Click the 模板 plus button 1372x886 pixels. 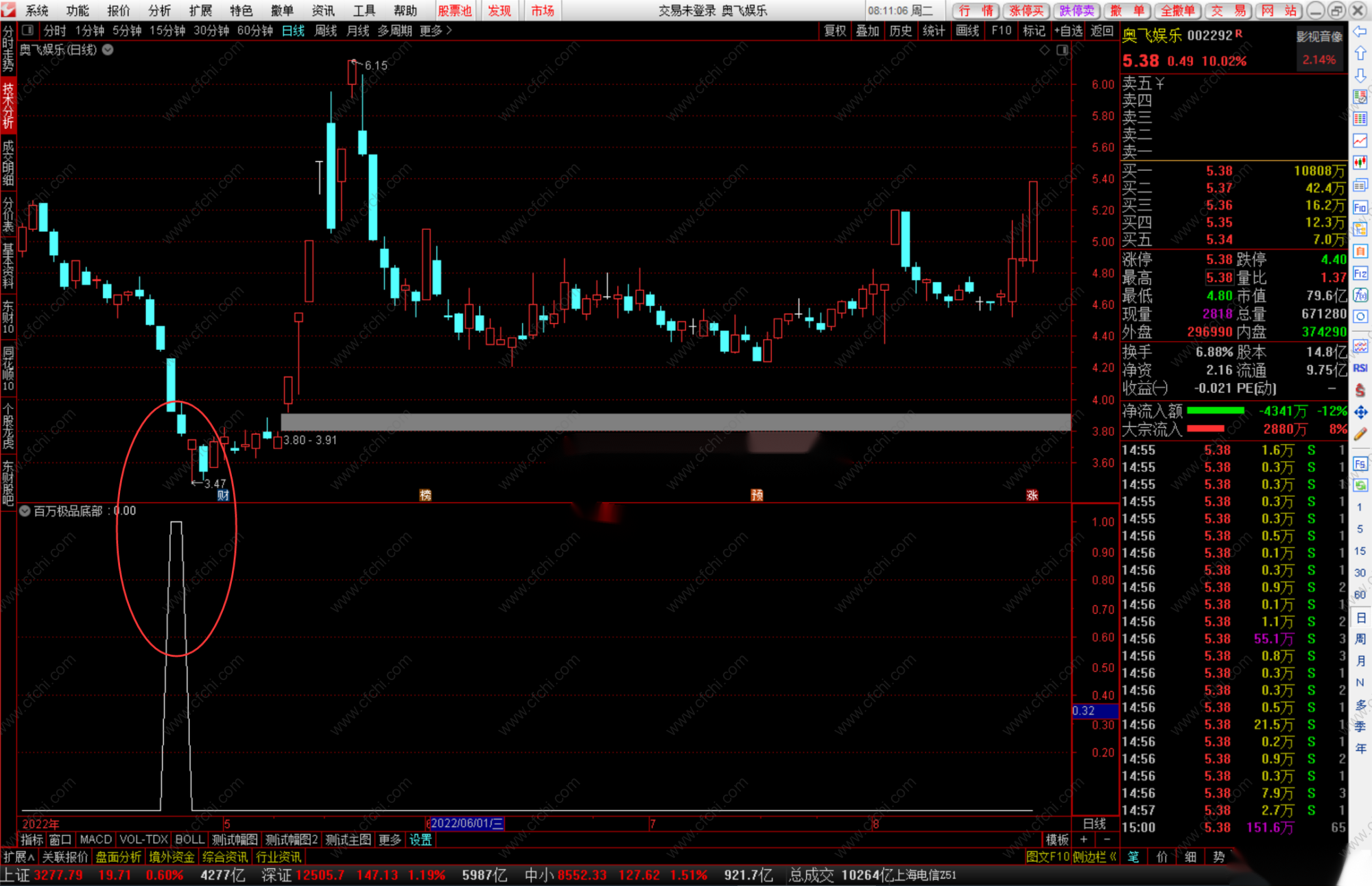point(1084,839)
